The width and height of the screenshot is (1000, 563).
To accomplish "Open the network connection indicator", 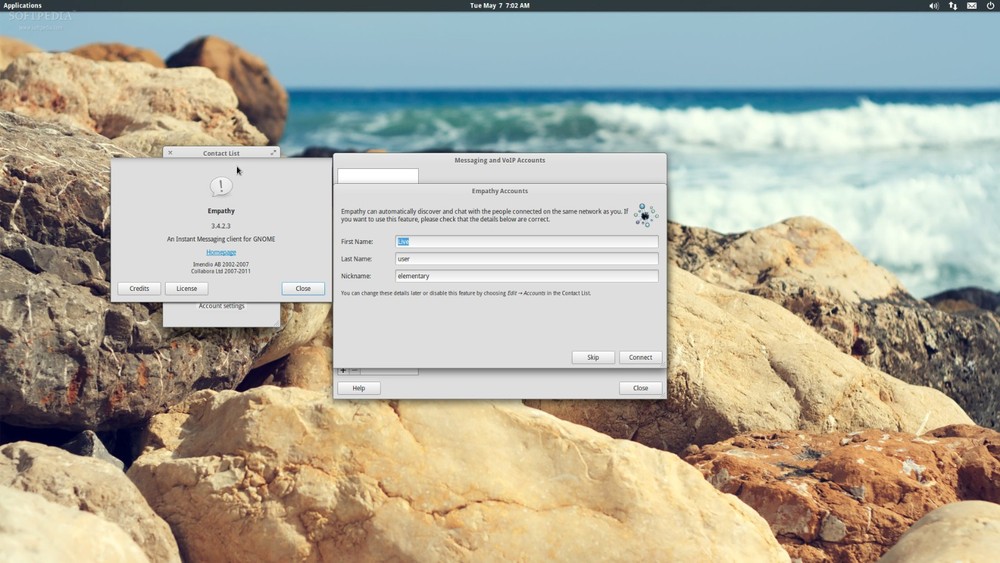I will 953,6.
